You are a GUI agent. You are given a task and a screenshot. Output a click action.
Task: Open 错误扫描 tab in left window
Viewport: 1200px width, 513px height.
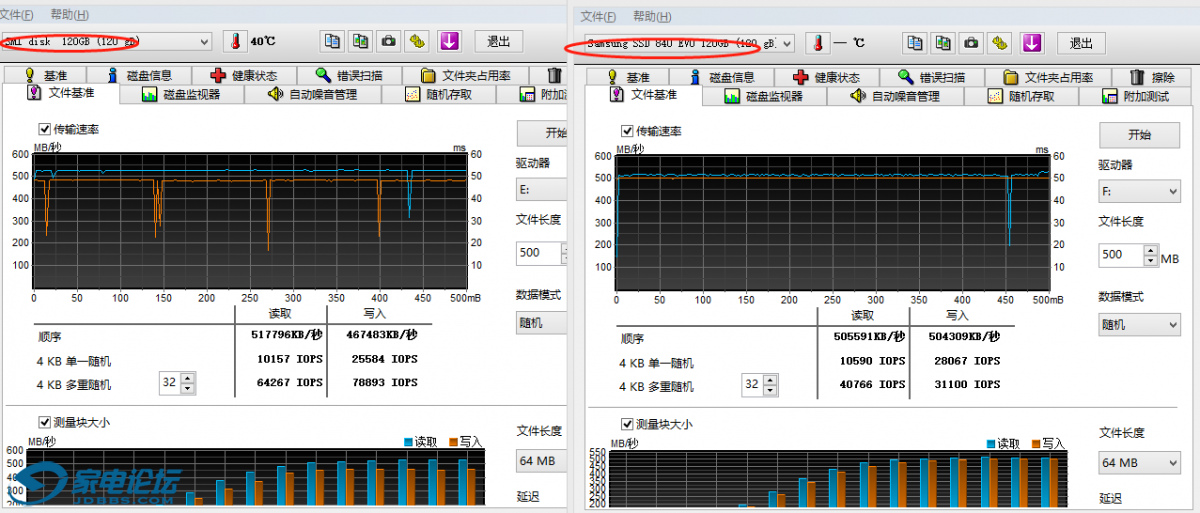pyautogui.click(x=349, y=75)
